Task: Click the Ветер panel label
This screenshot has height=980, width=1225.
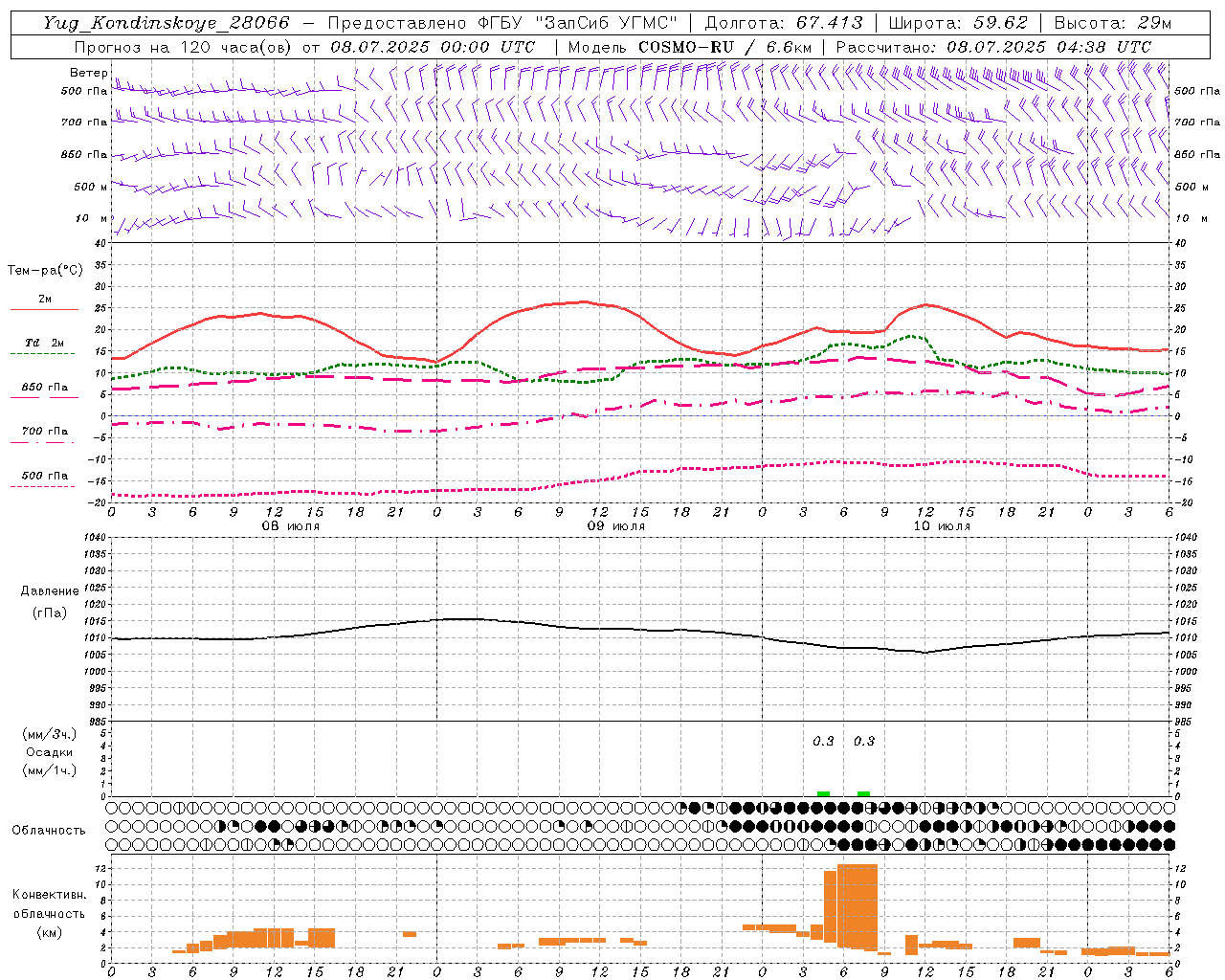Action: tap(88, 73)
